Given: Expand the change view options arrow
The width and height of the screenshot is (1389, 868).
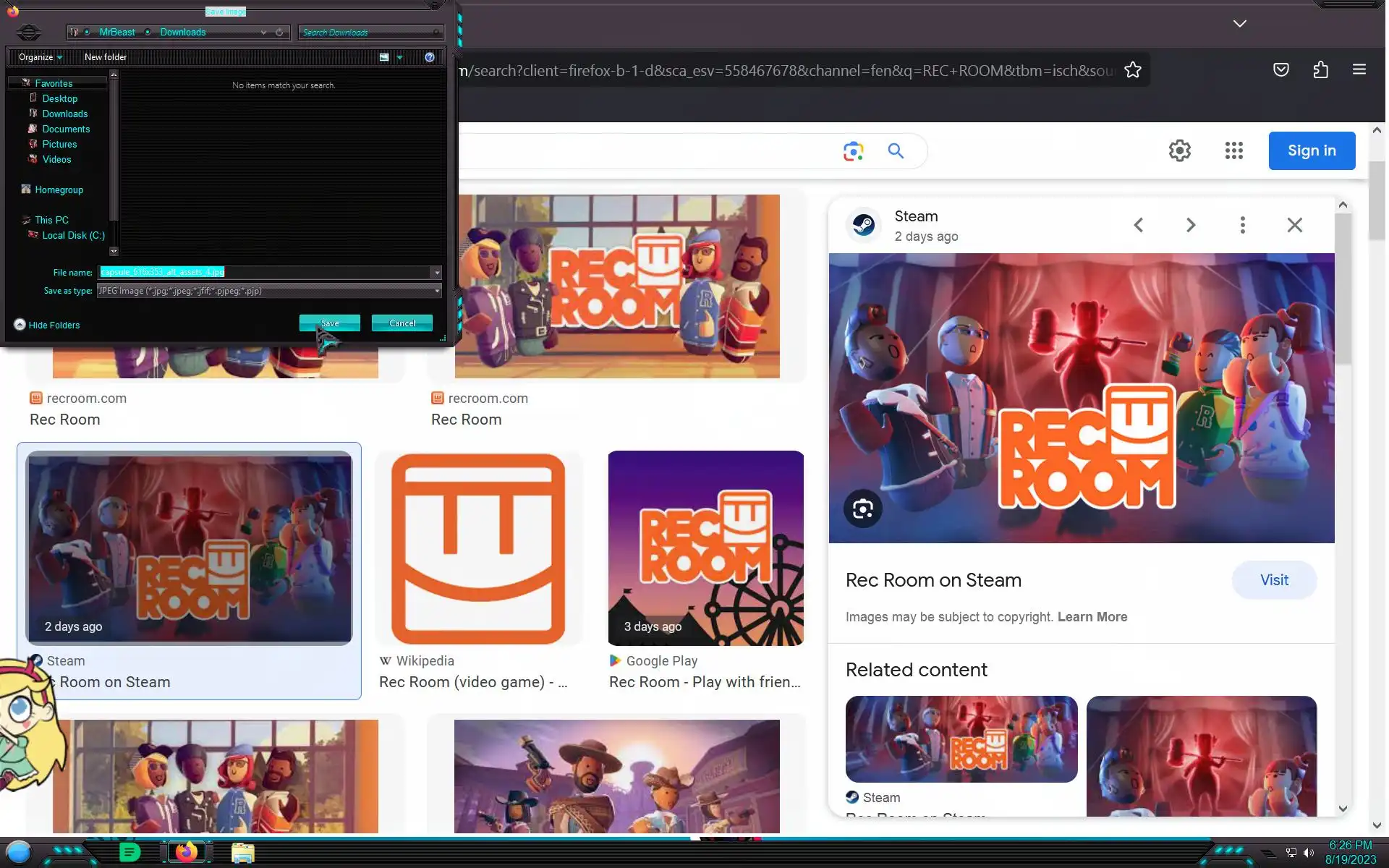Looking at the screenshot, I should click(x=399, y=57).
